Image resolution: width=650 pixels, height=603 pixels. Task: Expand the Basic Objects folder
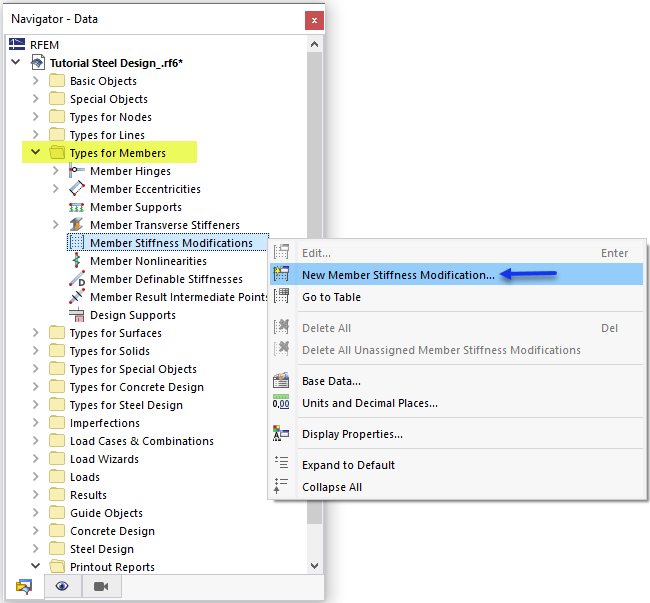pyautogui.click(x=36, y=80)
